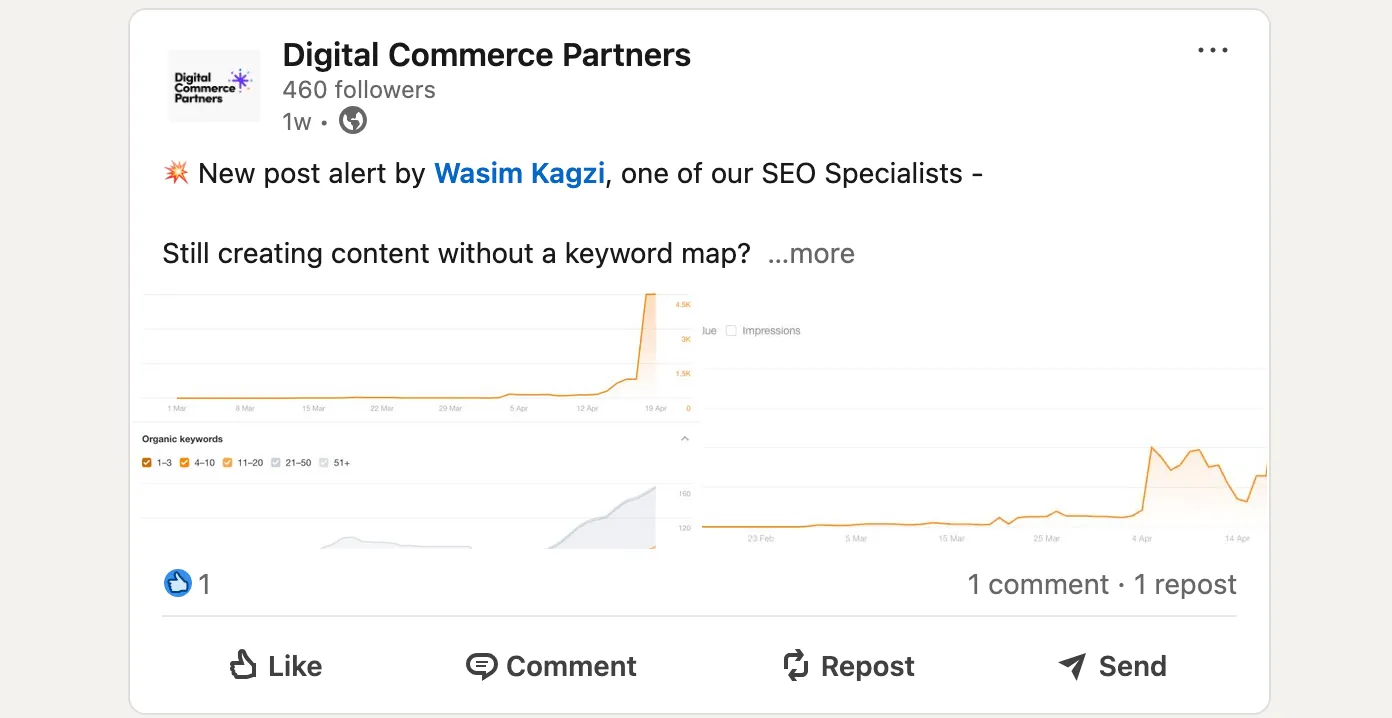
Task: Click the globe post-visibility icon
Action: 352,121
